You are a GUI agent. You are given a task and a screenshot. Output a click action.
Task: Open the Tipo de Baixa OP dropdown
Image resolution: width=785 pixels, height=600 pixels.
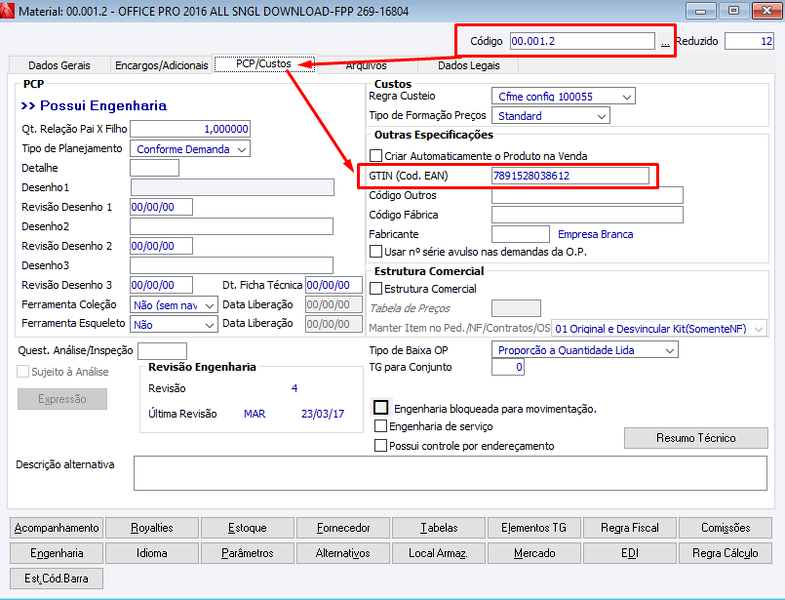[670, 350]
